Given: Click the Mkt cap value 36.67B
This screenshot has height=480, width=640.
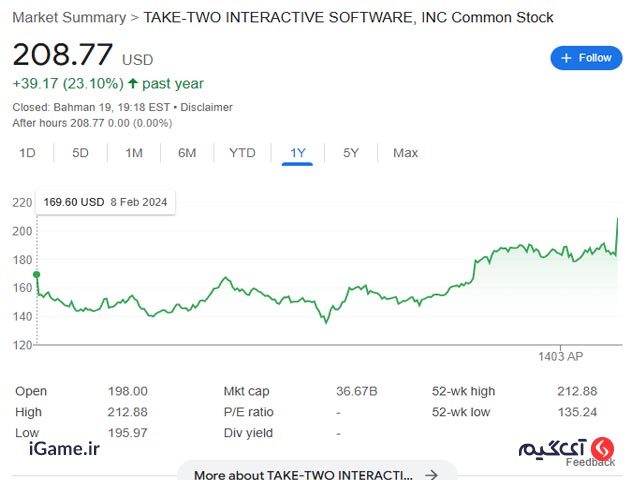Looking at the screenshot, I should pyautogui.click(x=357, y=391).
